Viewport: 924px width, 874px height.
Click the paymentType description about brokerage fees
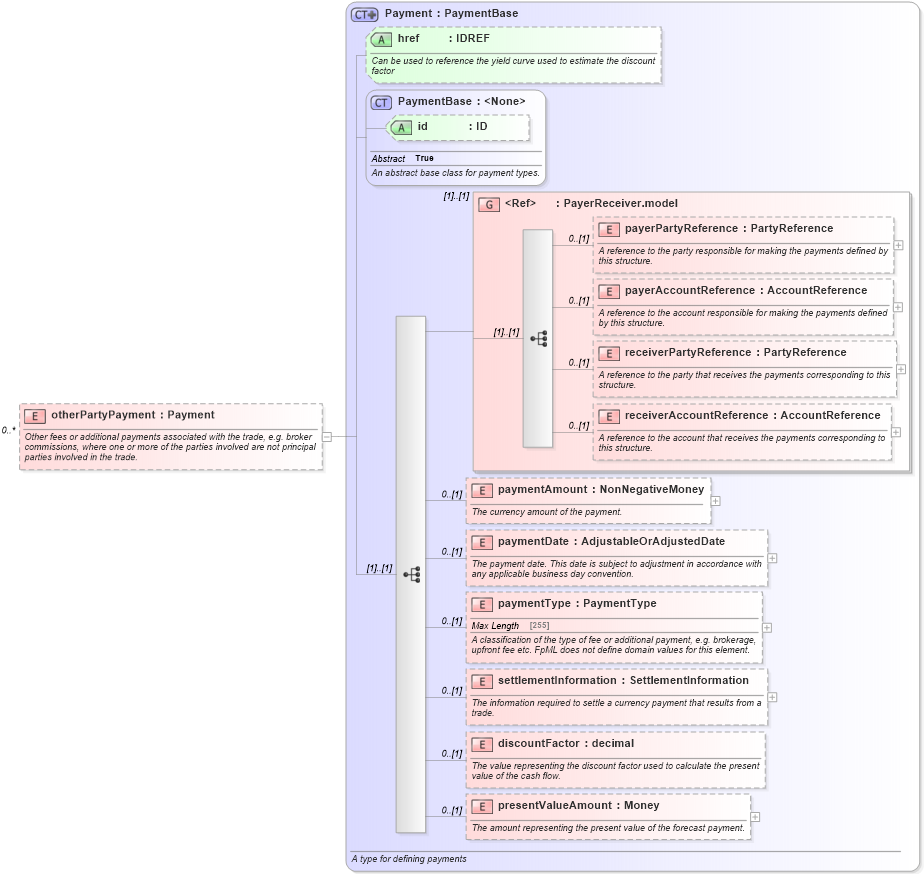pos(613,645)
